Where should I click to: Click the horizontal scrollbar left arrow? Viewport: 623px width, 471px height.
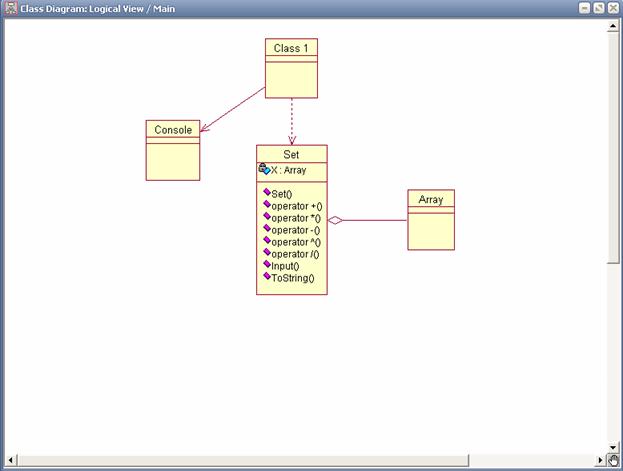[x=10, y=460]
